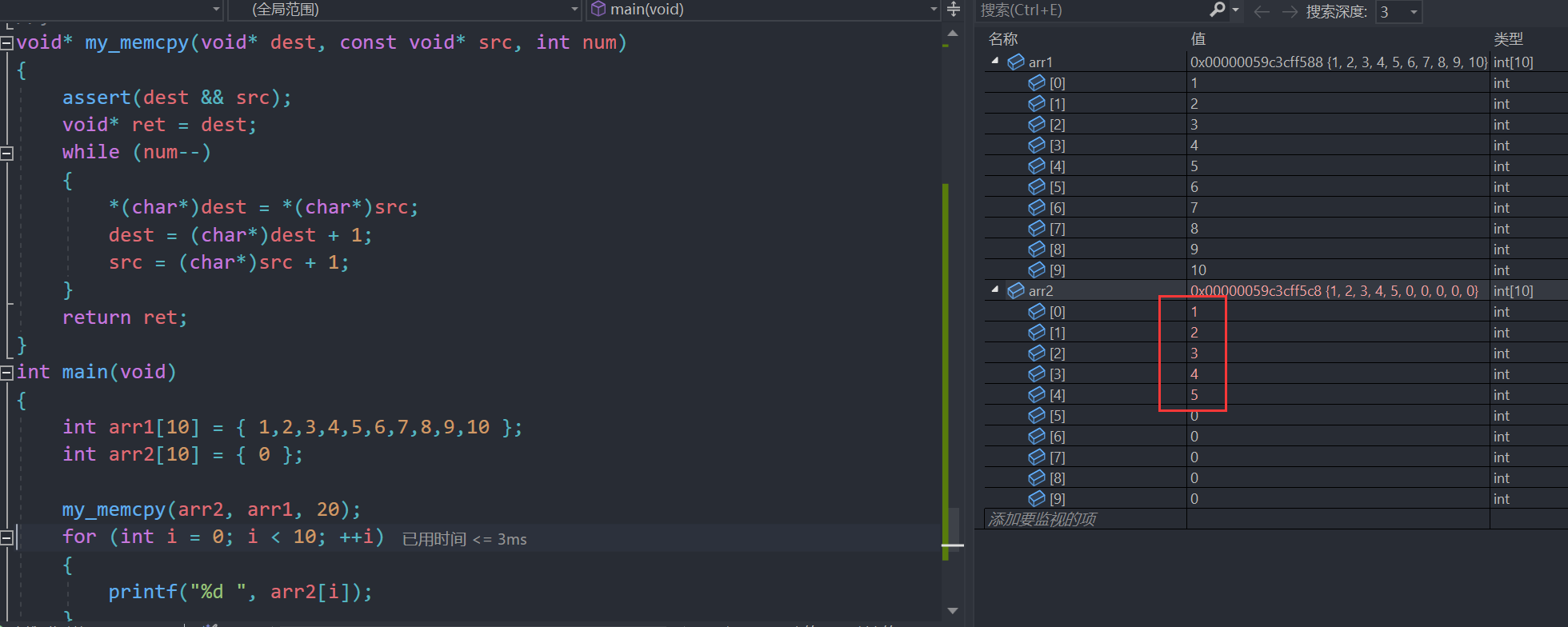Click the arr2 variable cube icon
This screenshot has height=627, width=1568.
[x=1016, y=290]
